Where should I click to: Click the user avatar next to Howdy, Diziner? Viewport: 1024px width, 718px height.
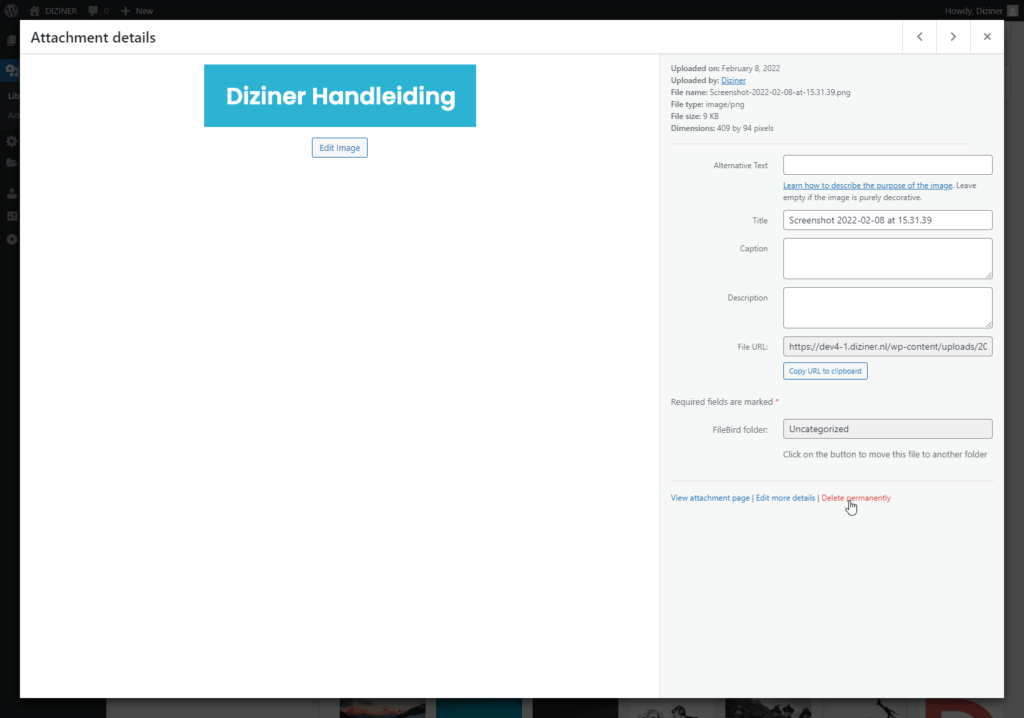pyautogui.click(x=1012, y=10)
